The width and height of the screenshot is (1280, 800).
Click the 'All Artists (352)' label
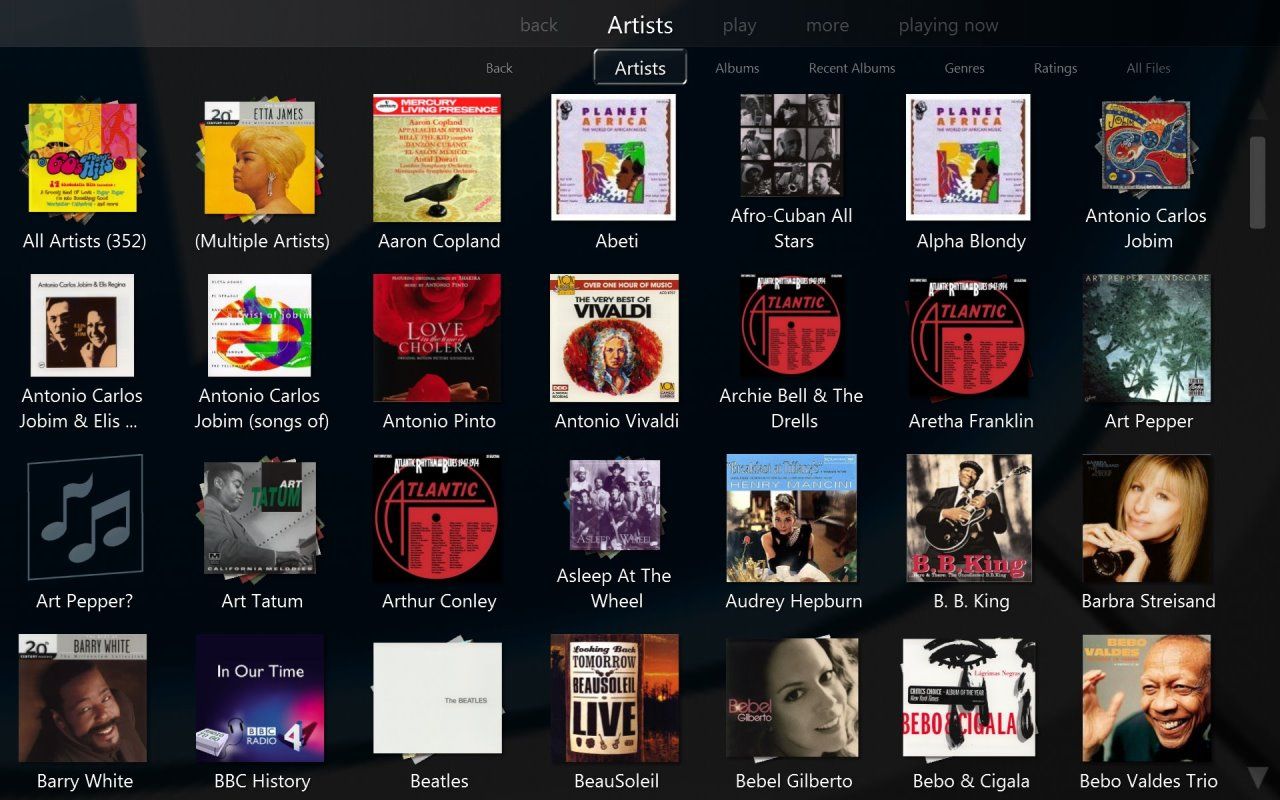(x=85, y=241)
